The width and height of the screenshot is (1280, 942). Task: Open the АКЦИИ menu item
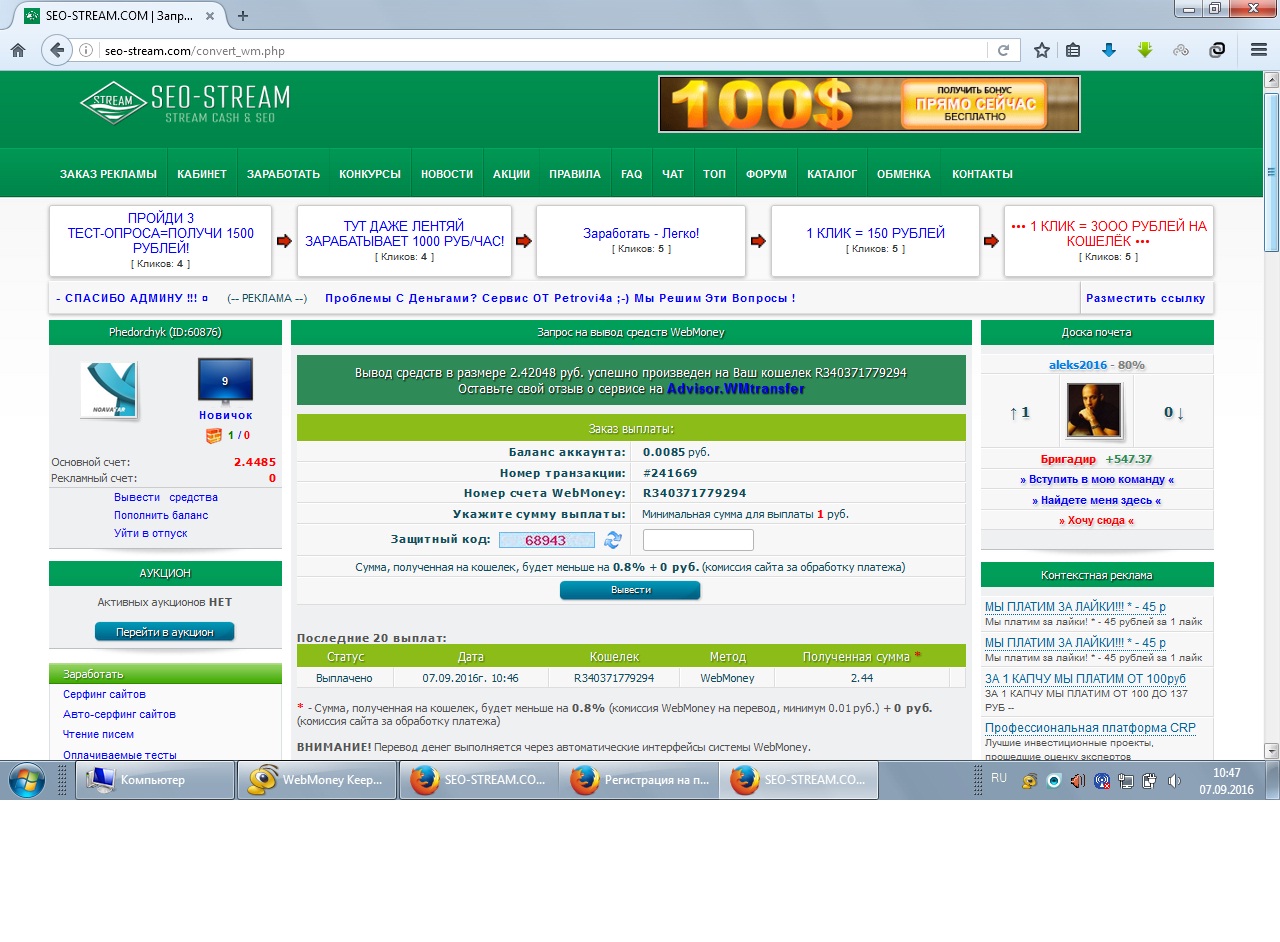[511, 174]
